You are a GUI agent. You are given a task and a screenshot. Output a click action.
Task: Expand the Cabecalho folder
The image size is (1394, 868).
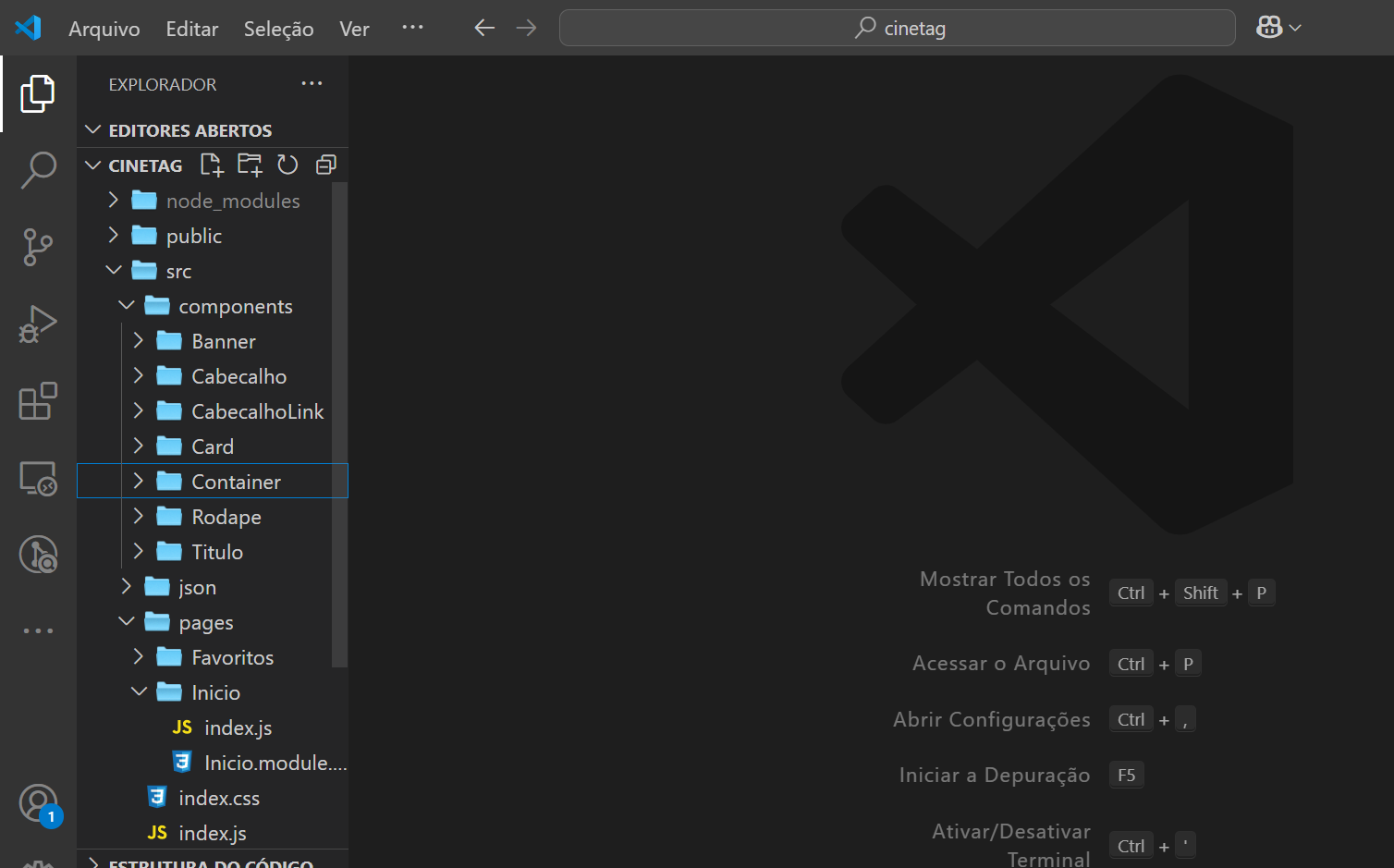[x=204, y=376]
